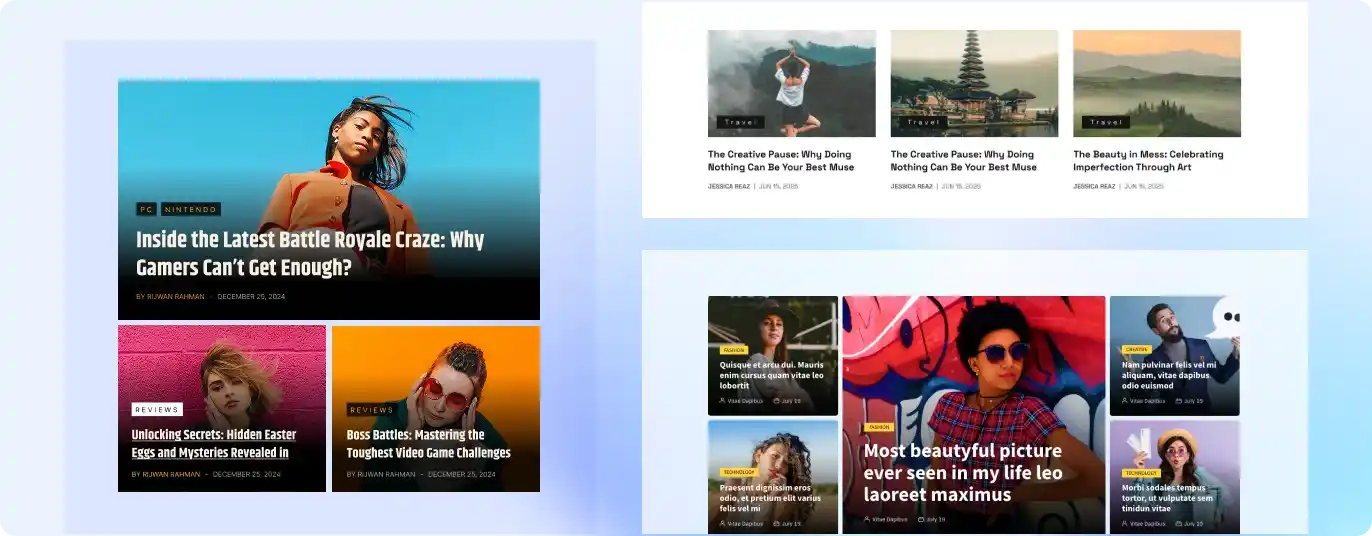Click author Ruwan Rahman under Battle Royale headline
The height and width of the screenshot is (536, 1372).
tap(175, 297)
